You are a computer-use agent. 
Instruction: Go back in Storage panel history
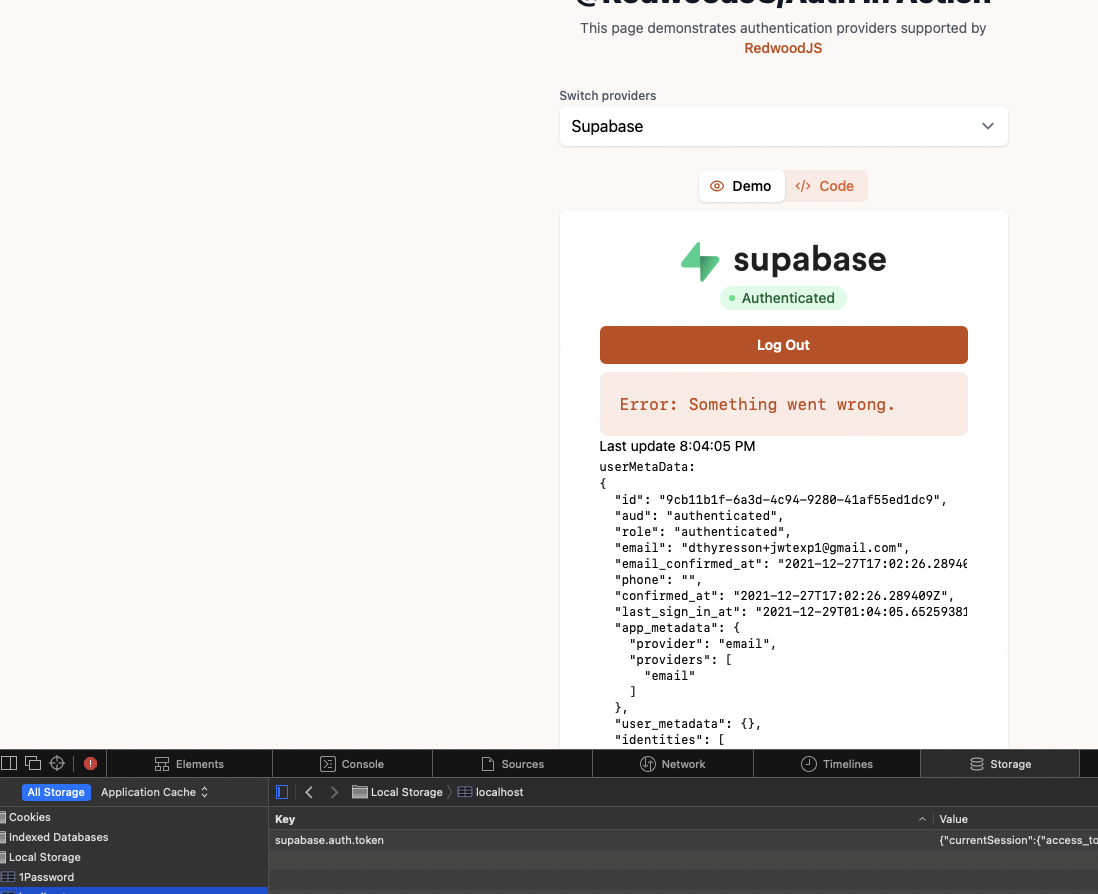(309, 792)
